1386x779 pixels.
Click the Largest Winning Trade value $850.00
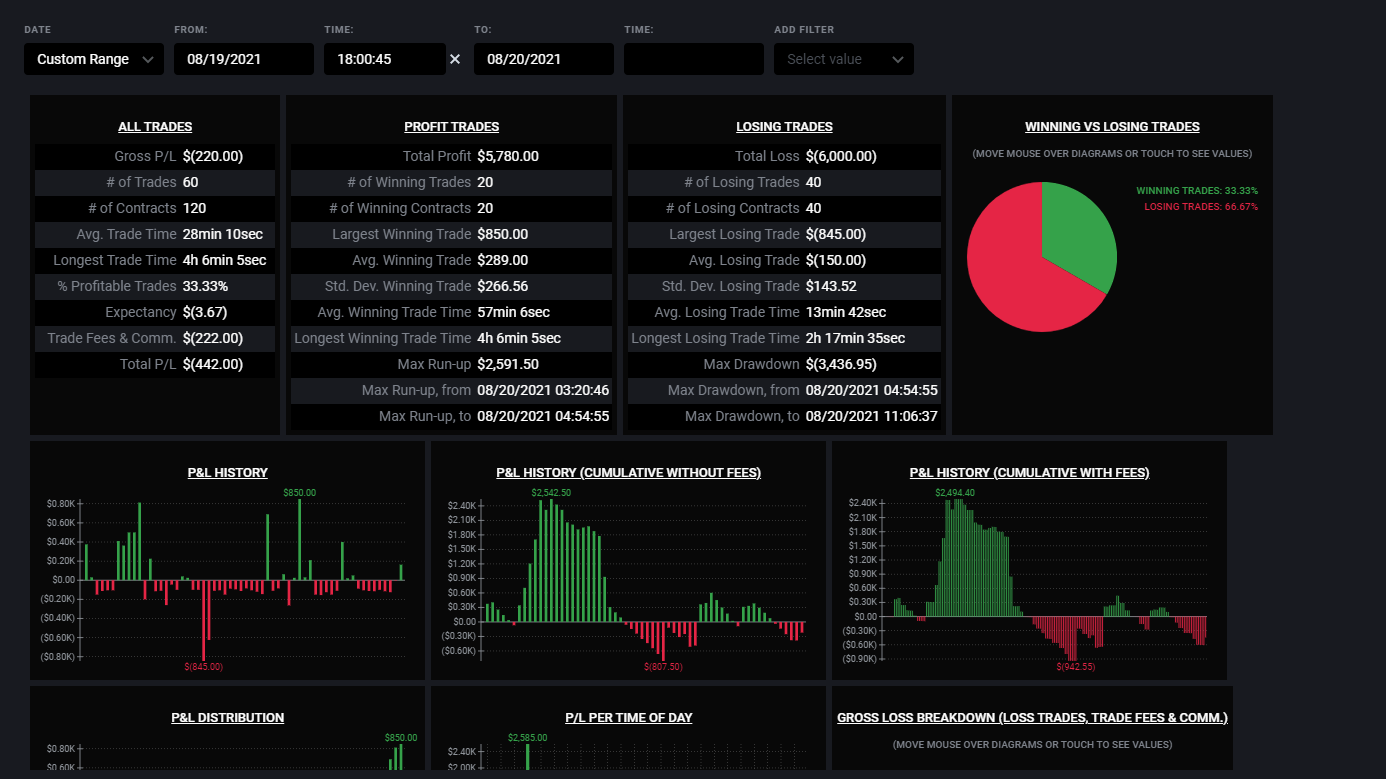point(503,234)
